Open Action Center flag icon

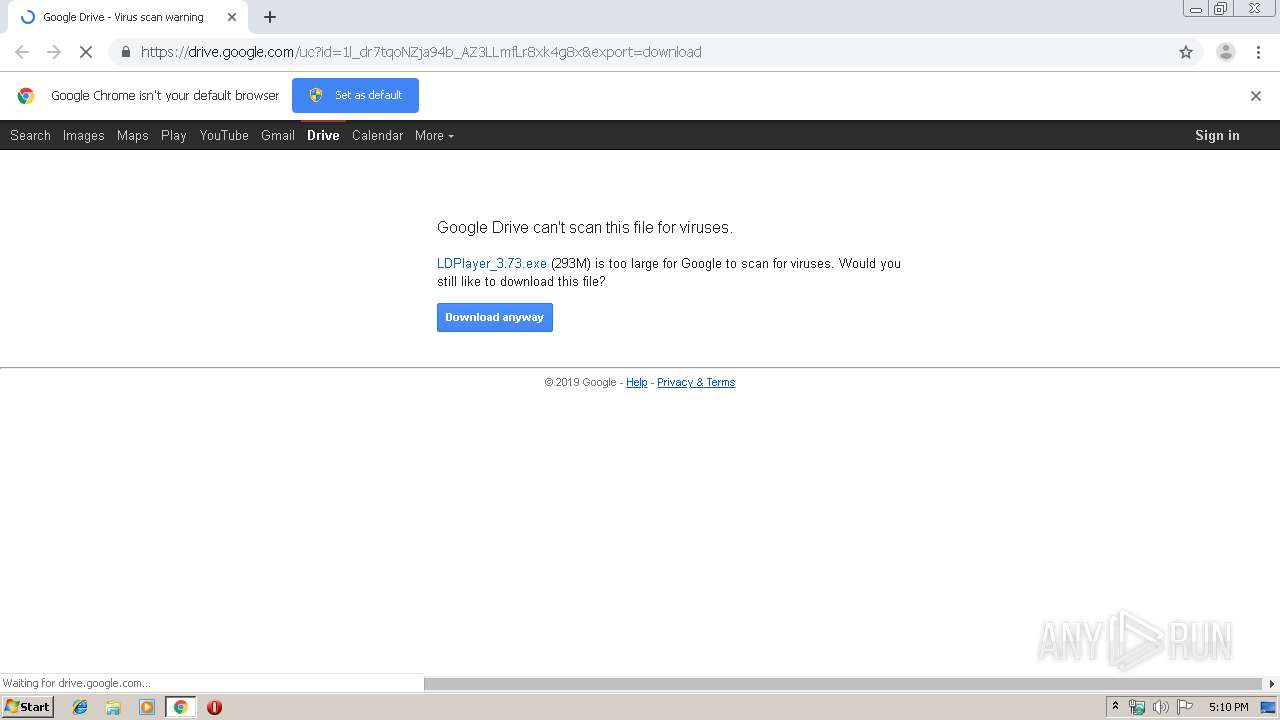(x=1185, y=707)
